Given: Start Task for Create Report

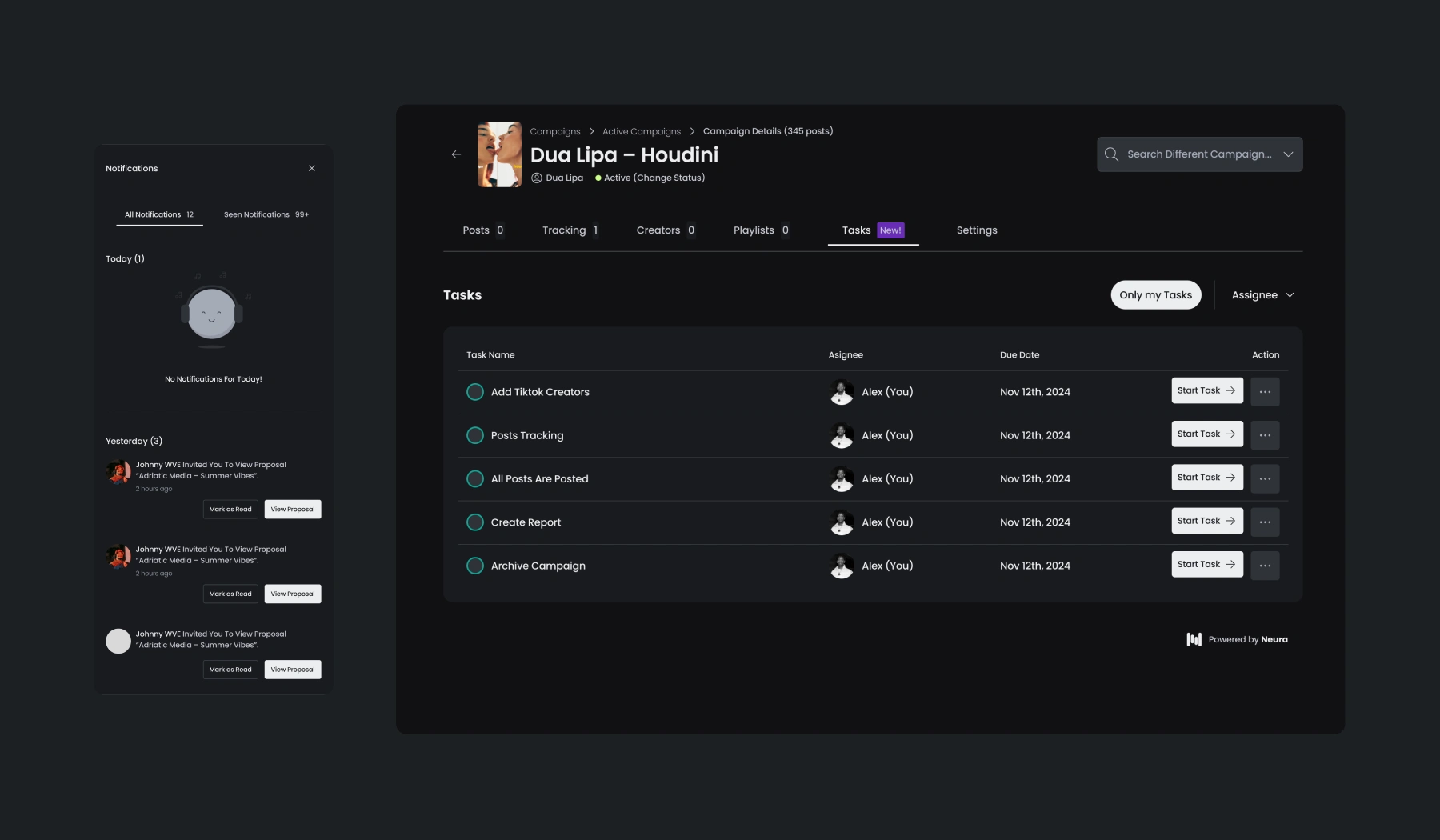Looking at the screenshot, I should pos(1207,521).
